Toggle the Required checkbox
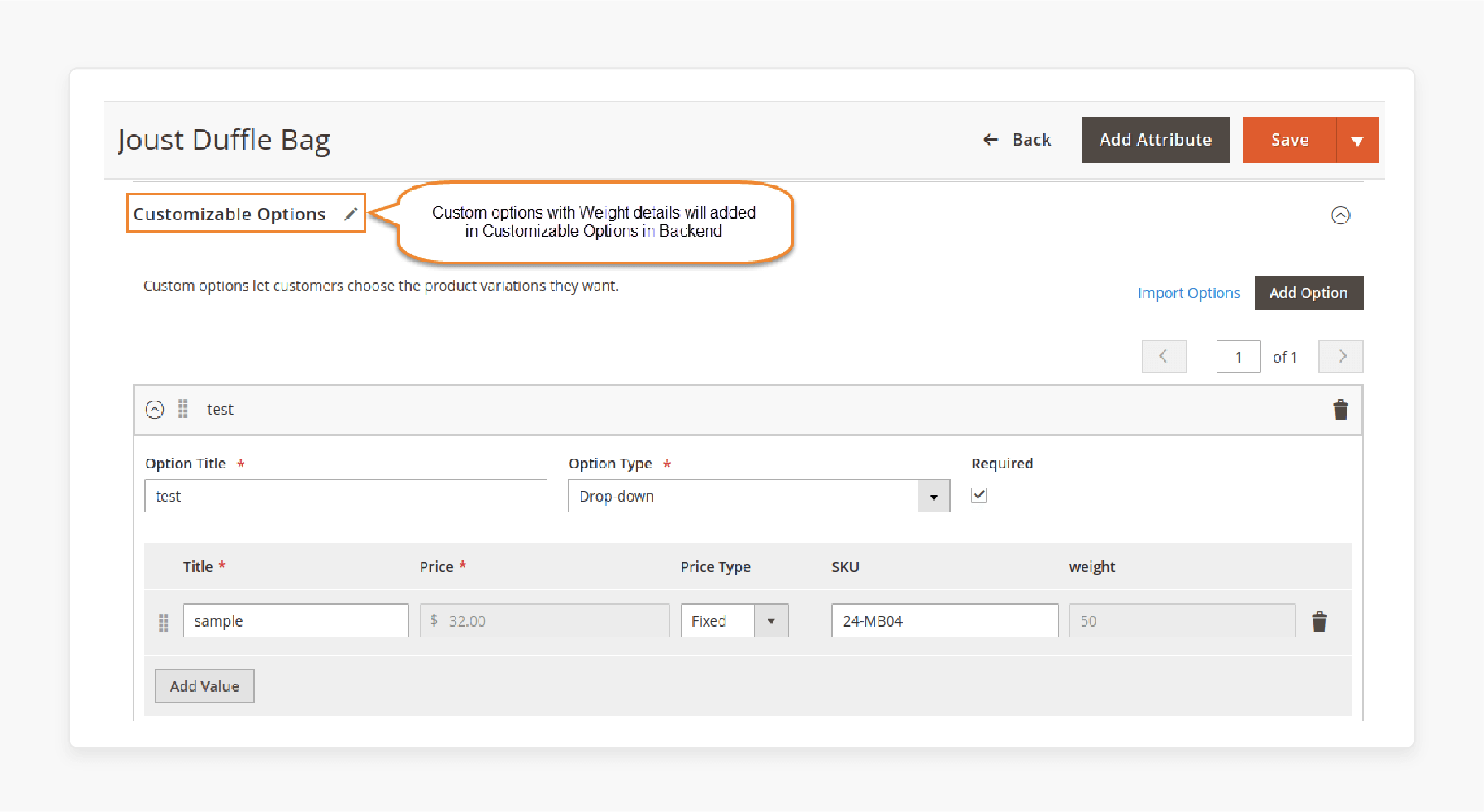This screenshot has width=1484, height=812. 979,495
